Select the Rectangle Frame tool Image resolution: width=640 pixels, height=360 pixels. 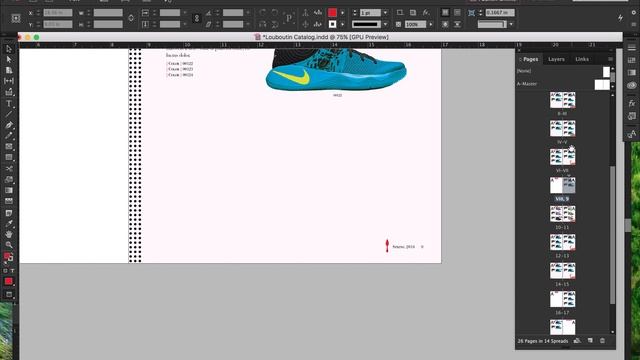(9, 147)
